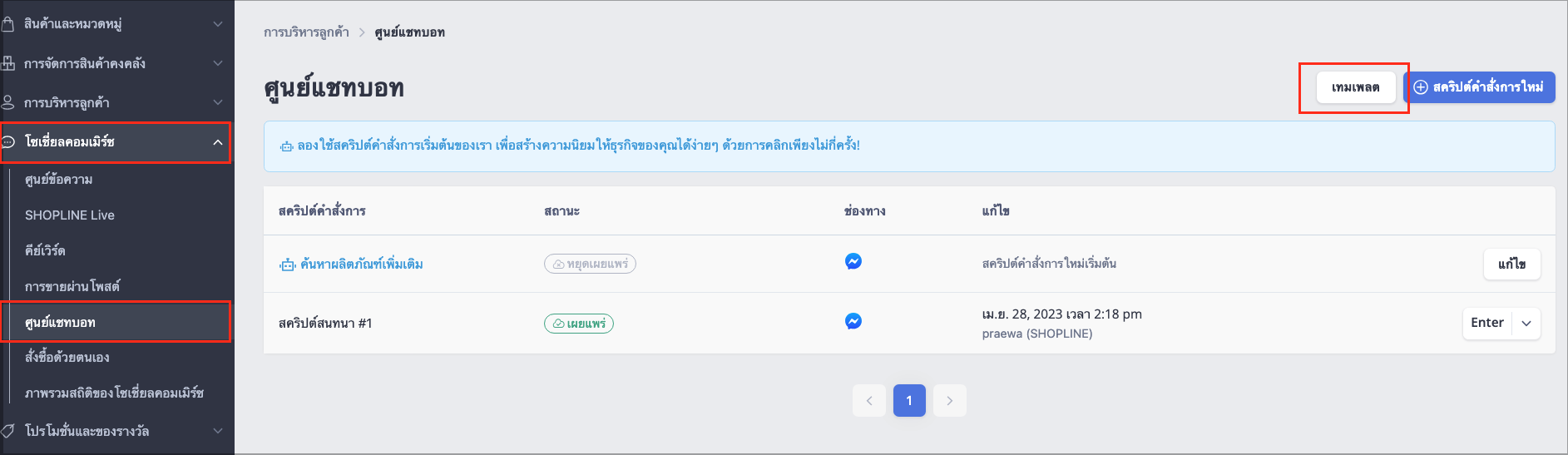Click the สินค้าและหมวดหมู่ shopping bag icon

click(x=8, y=24)
